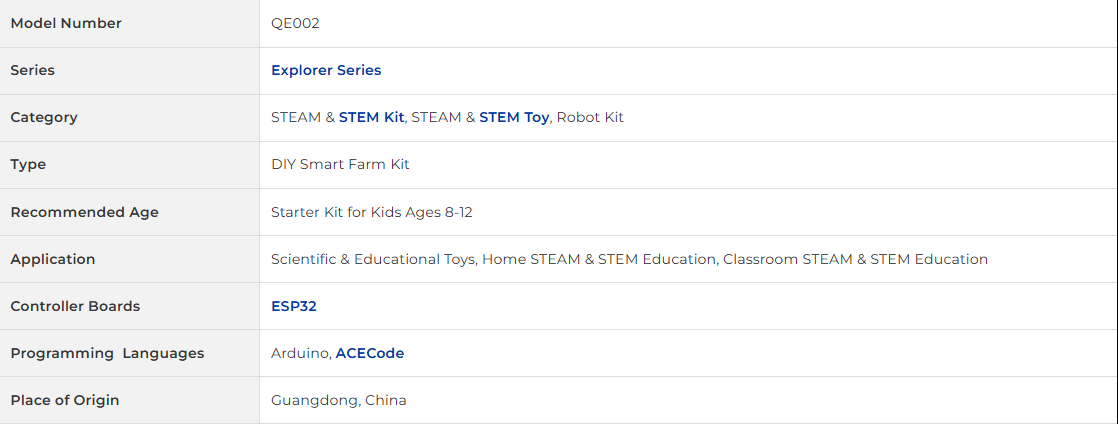Click the Arduino text
1118x424 pixels.
coord(301,353)
